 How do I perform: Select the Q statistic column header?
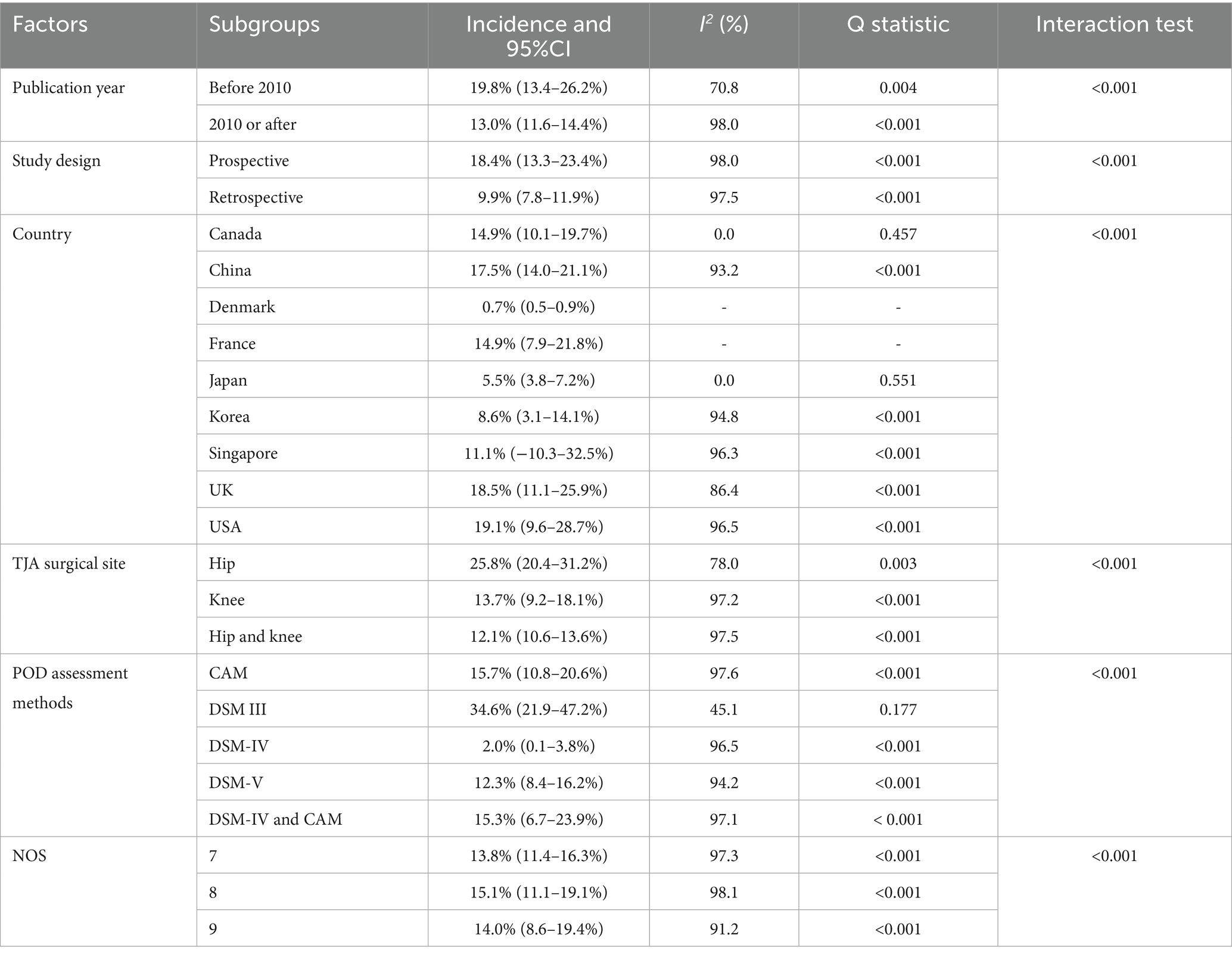898,24
